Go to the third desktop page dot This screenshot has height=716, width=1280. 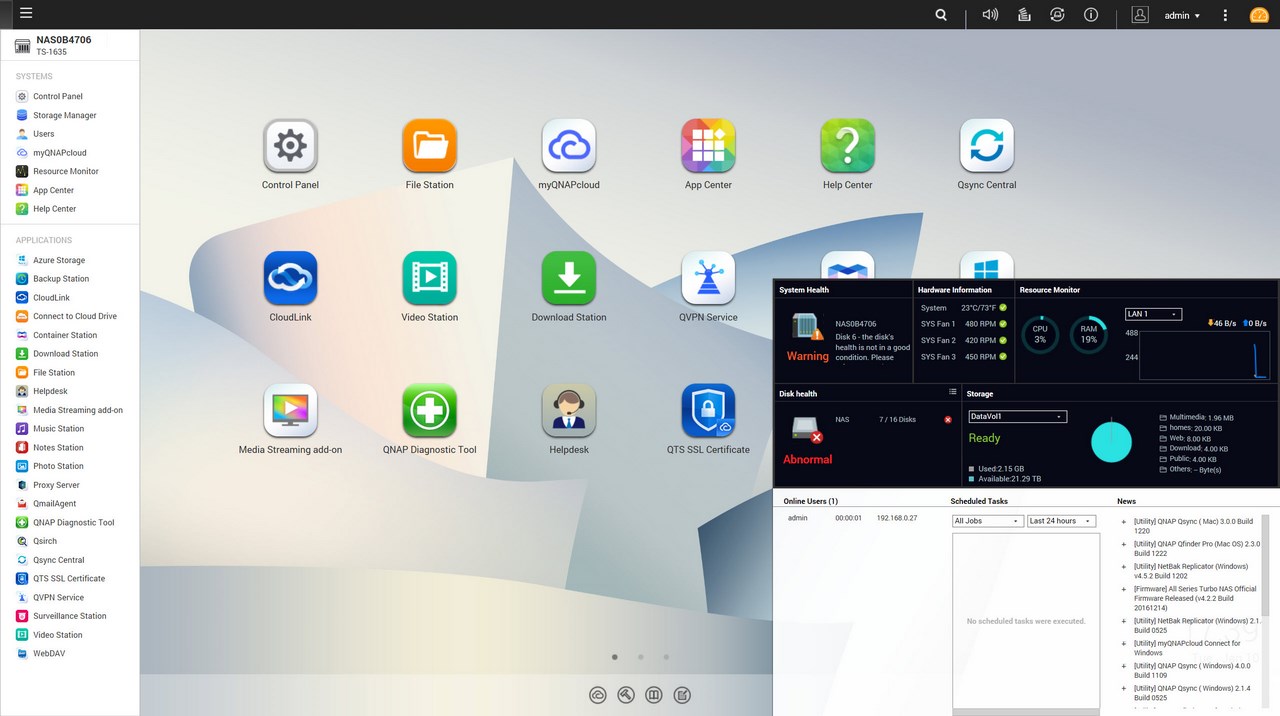tap(666, 657)
